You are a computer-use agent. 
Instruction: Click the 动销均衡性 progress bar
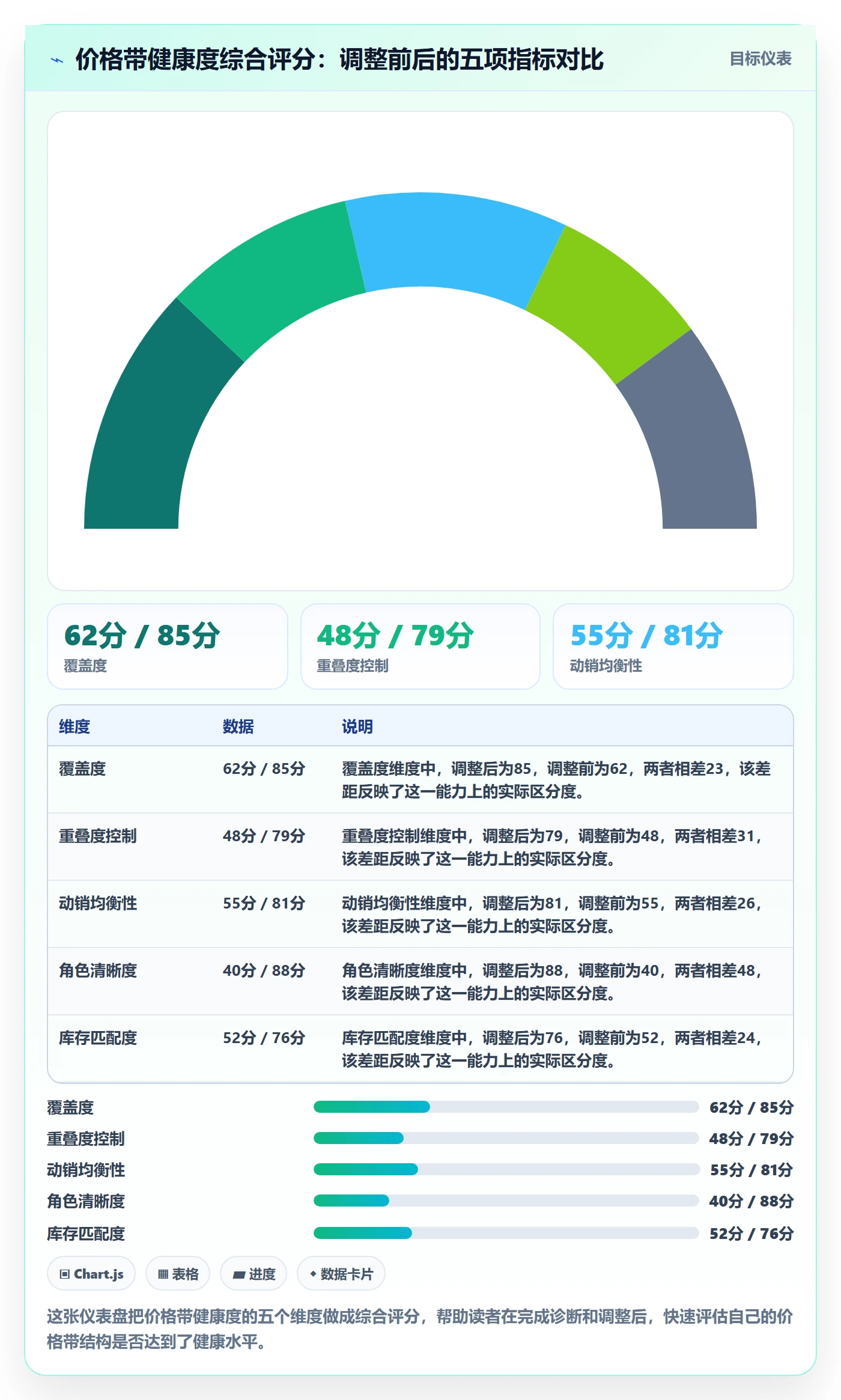point(506,1169)
